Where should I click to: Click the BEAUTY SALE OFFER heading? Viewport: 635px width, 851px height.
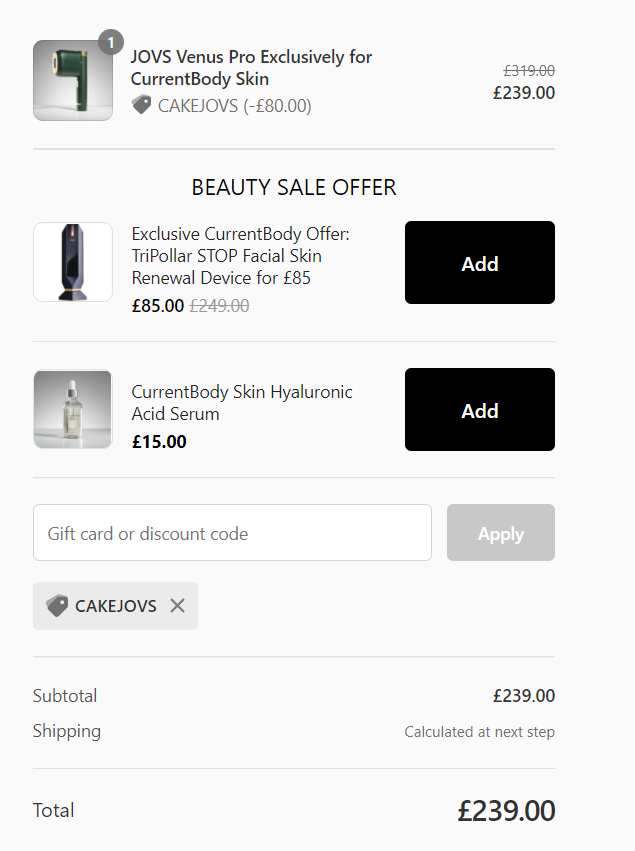[294, 188]
